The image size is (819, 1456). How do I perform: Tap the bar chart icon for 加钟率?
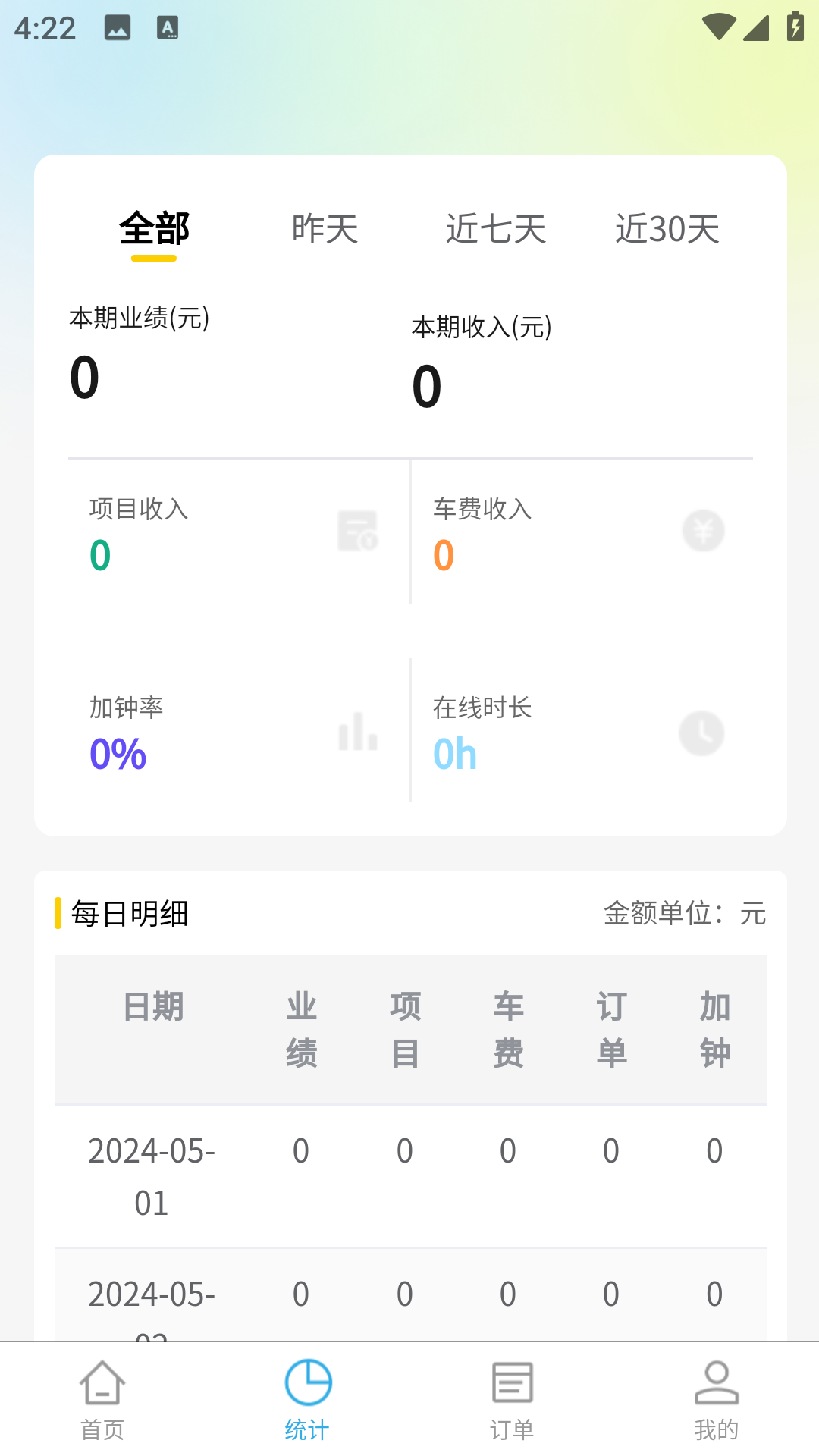click(x=357, y=733)
